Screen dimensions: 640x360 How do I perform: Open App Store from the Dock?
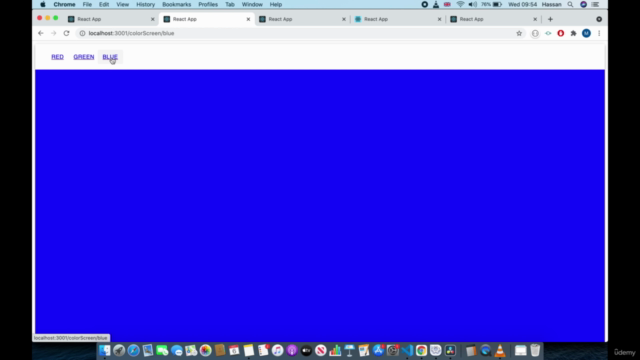(378, 350)
